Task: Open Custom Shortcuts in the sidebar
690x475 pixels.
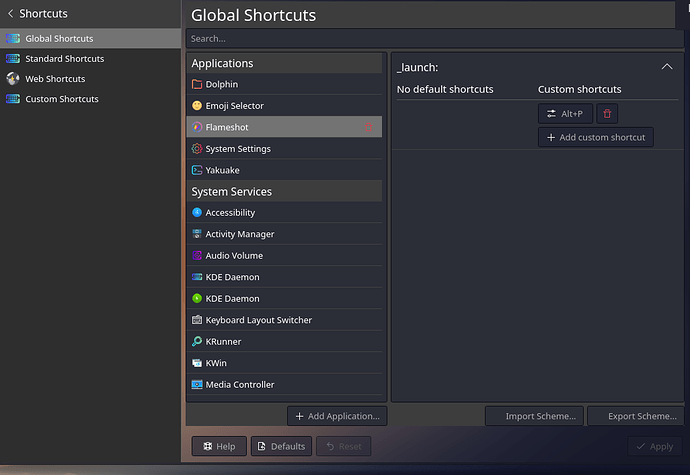Action: point(90,99)
